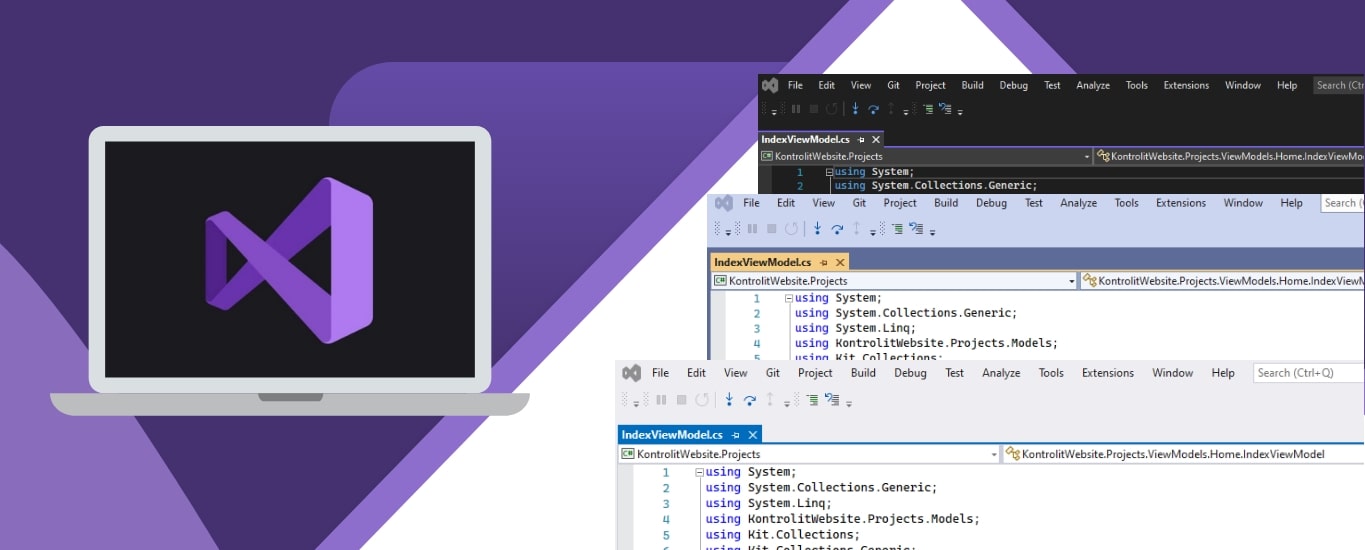Collapse using-block at line 1 in dark window
Image resolution: width=1365 pixels, height=550 pixels.
coord(829,173)
